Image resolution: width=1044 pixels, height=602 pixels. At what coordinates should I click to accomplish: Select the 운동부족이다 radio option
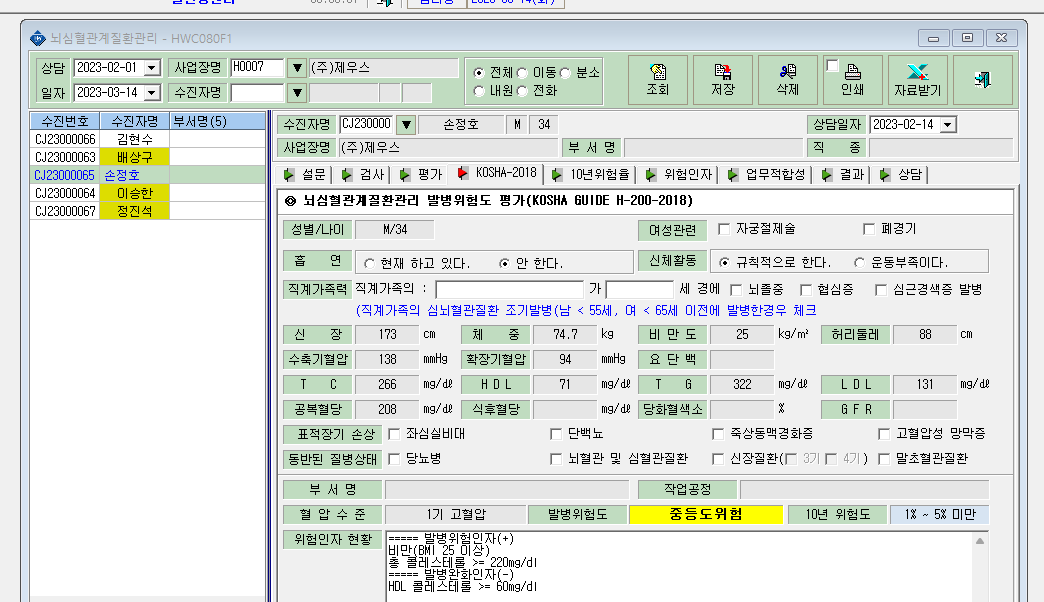point(860,262)
